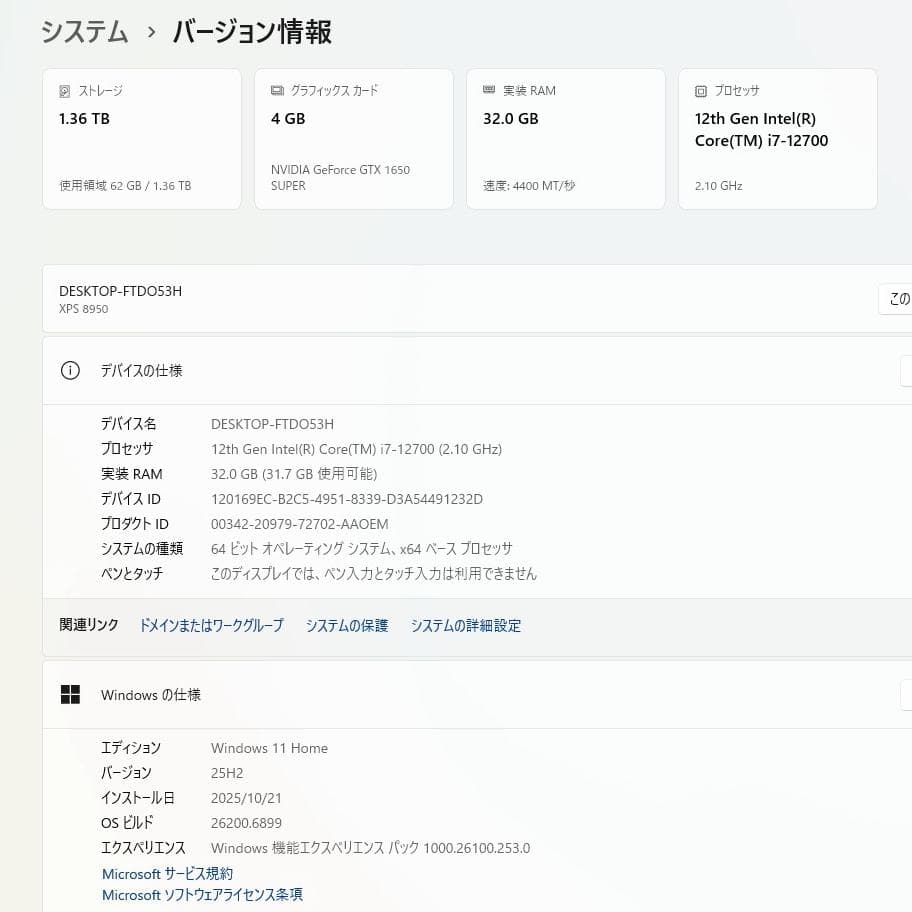The image size is (912, 912).
Task: Click the info icon beside デバイスの仕様
Action: 70,370
